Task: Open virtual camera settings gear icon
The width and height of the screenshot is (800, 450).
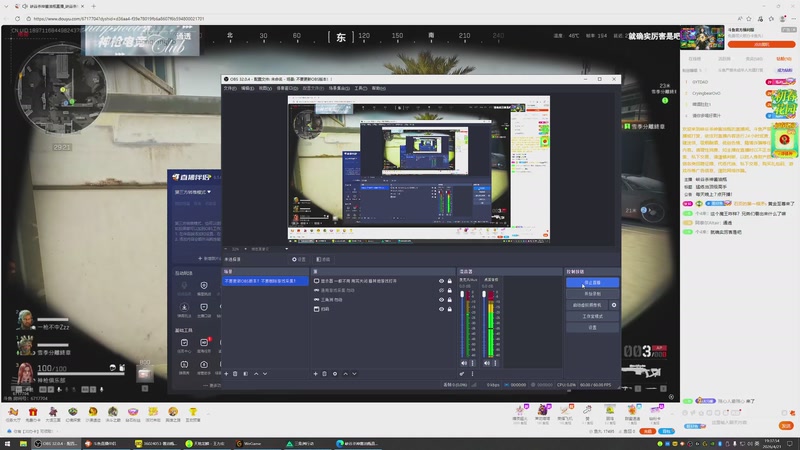Action: (x=614, y=305)
